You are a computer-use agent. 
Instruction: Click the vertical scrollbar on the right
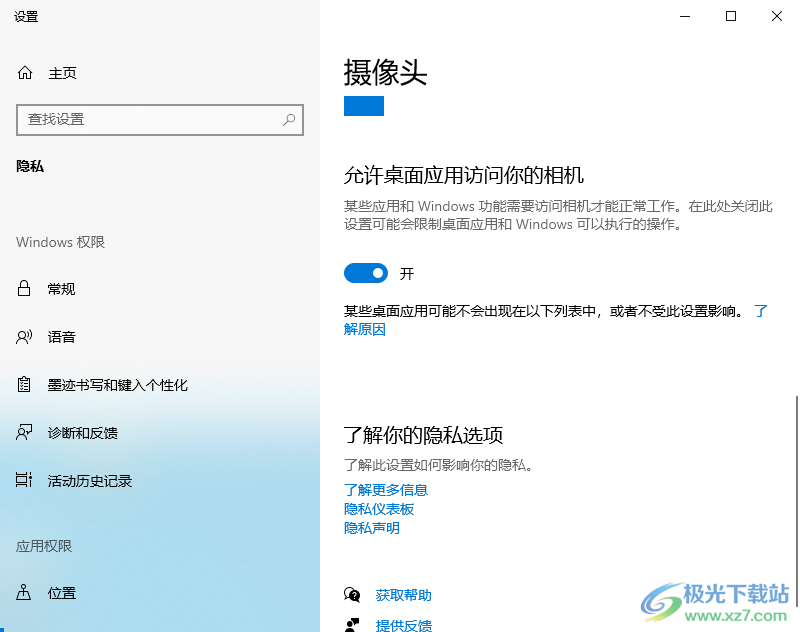796,500
